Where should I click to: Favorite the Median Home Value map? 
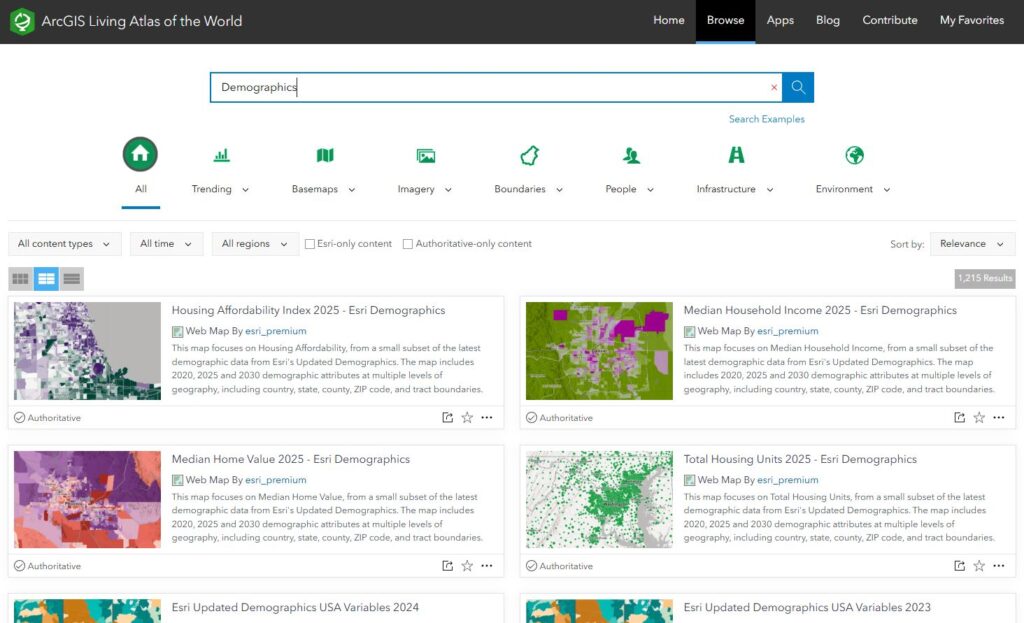(467, 566)
